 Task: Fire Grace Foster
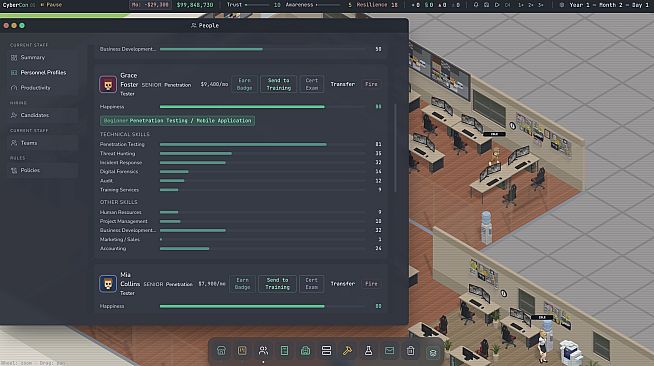[x=371, y=84]
